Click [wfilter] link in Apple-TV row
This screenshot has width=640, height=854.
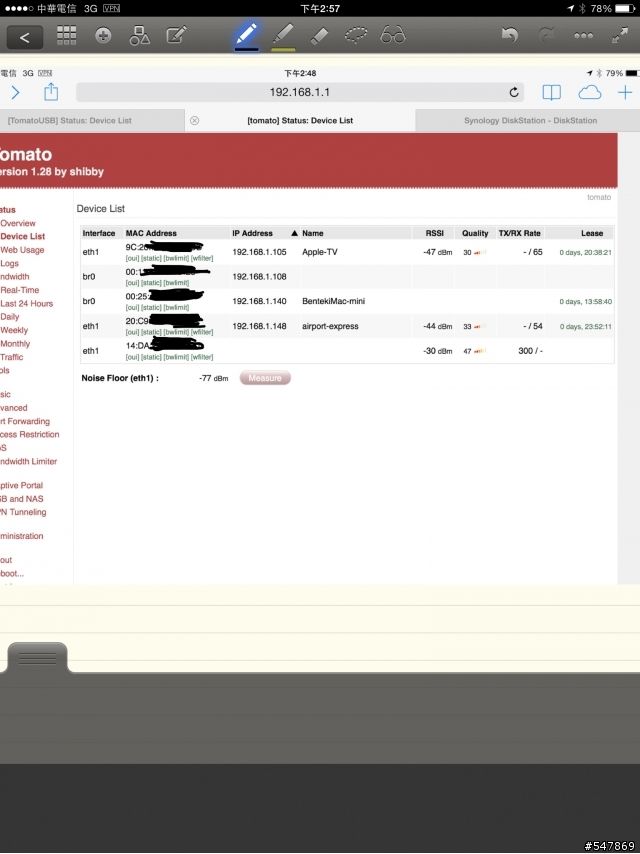[x=202, y=258]
